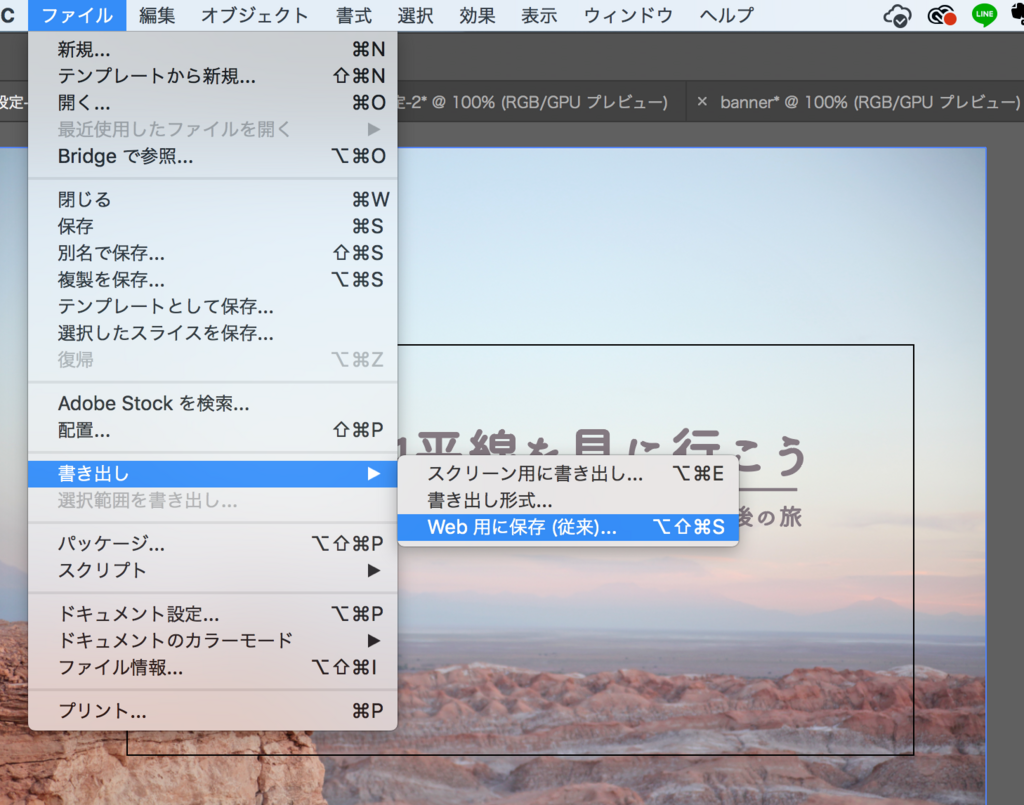Choose 別名で保存...

coord(213,253)
